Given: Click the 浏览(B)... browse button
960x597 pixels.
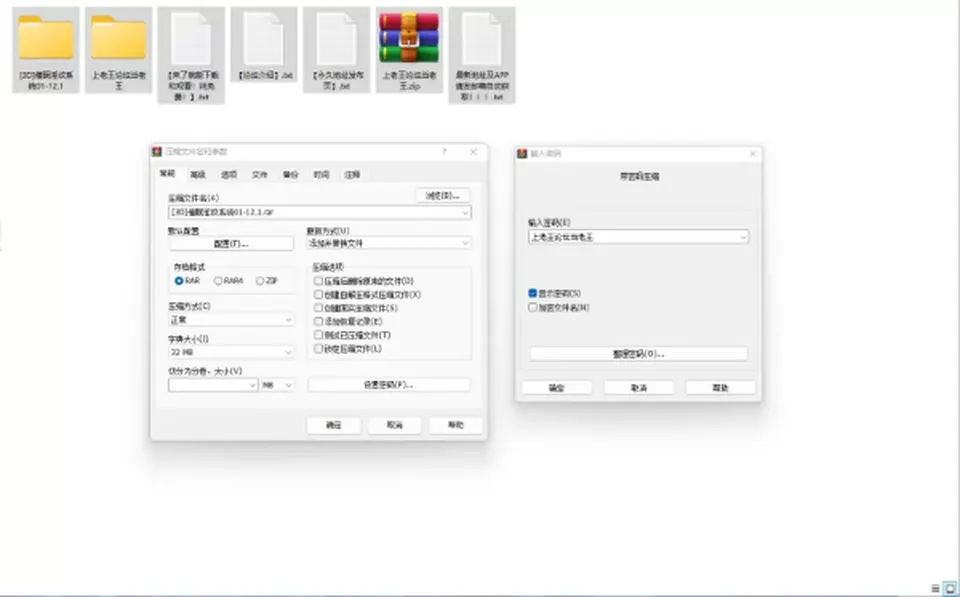Looking at the screenshot, I should 443,196.
